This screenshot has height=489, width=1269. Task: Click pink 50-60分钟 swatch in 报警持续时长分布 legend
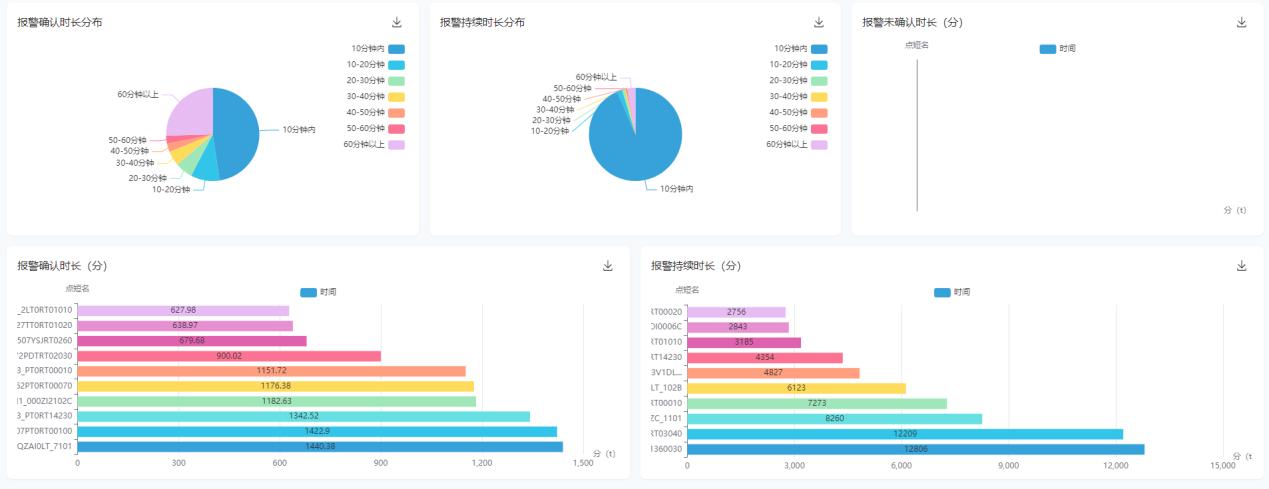pyautogui.click(x=819, y=129)
